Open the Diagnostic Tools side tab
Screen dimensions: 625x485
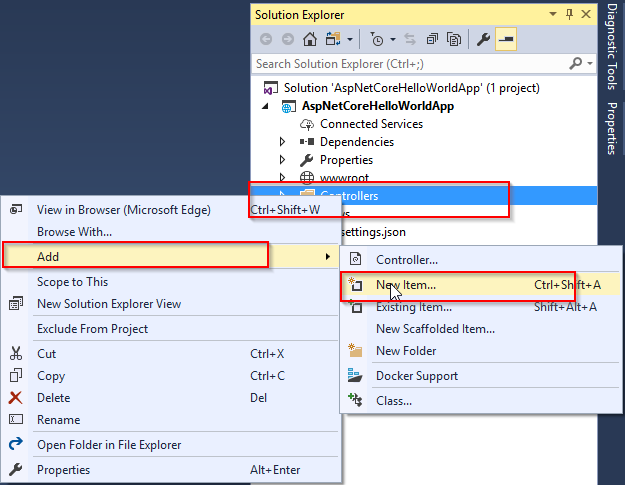612,47
